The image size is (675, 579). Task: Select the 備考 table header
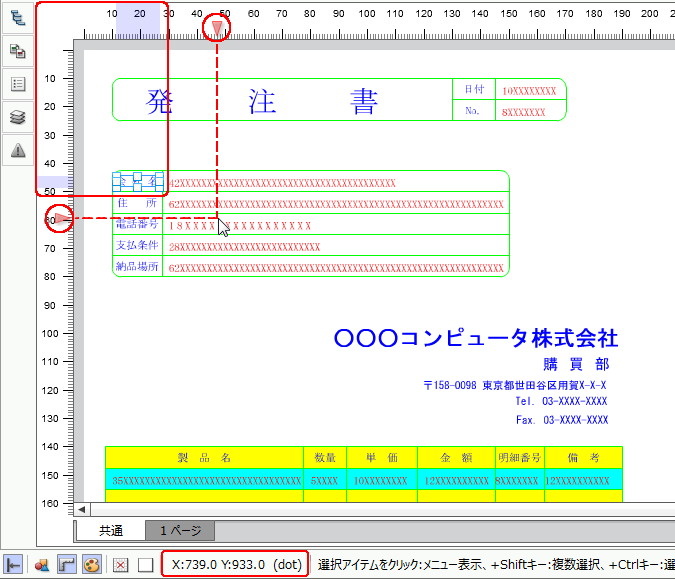[583, 458]
